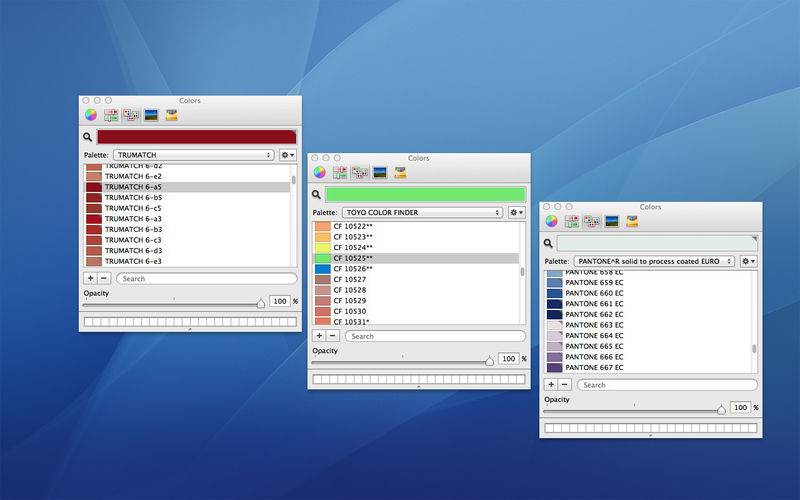Screen dimensions: 800x500
Task: Click dark red current color bar
Action: [x=196, y=137]
